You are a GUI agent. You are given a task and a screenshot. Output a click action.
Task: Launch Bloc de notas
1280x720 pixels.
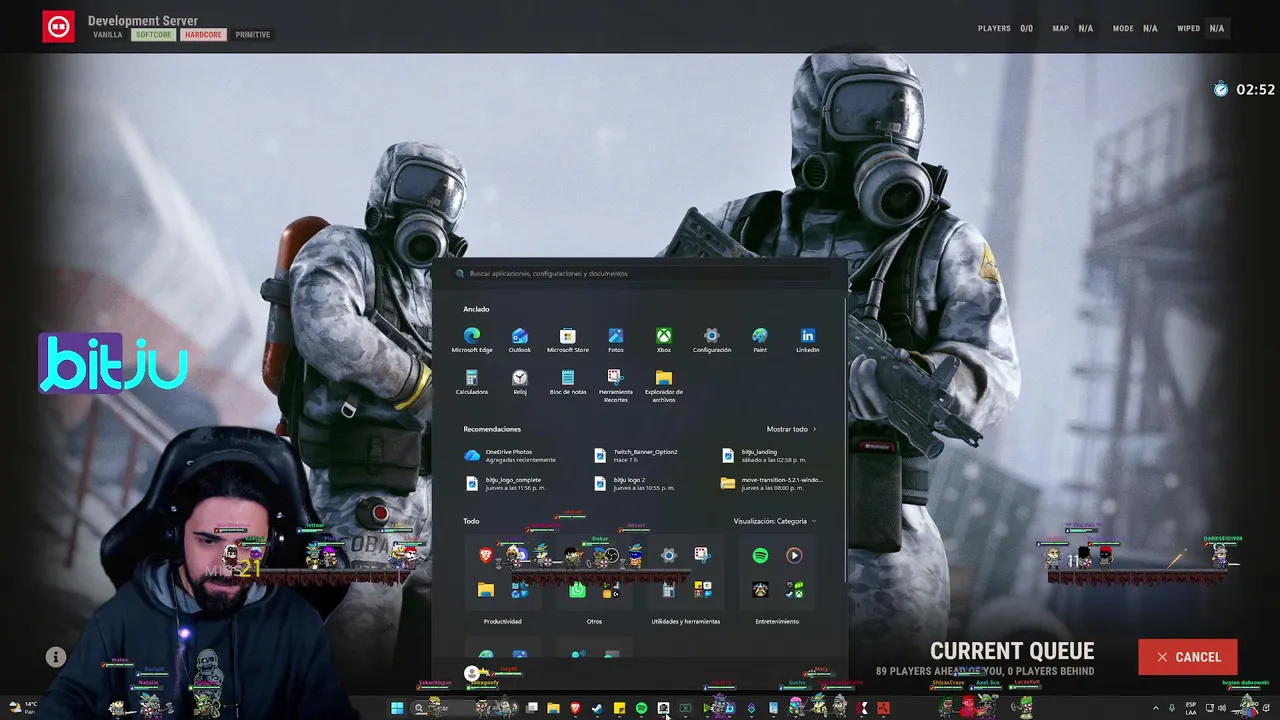[568, 383]
